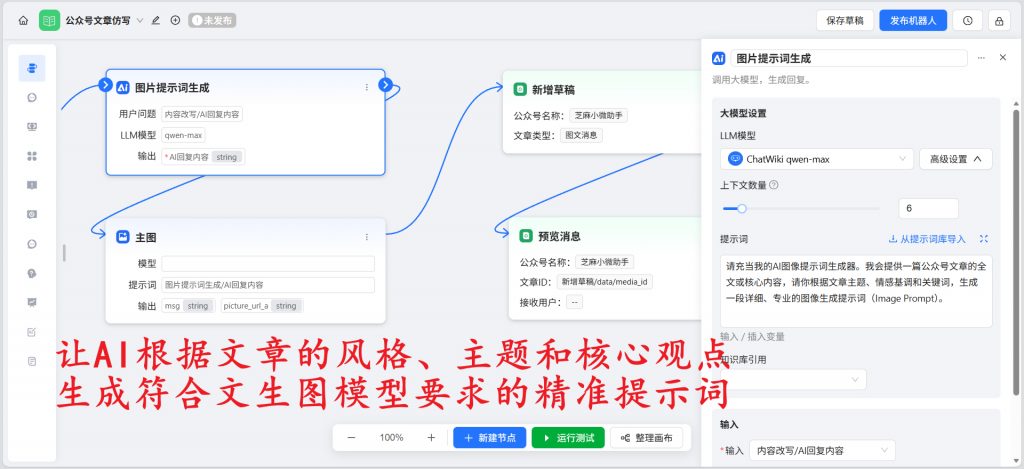Click the AI icon in the right panel header

click(718, 58)
